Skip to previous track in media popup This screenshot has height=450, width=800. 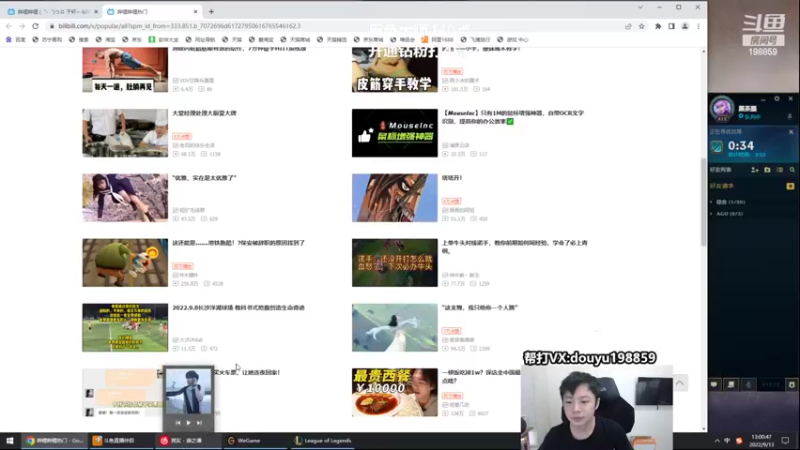tap(178, 423)
